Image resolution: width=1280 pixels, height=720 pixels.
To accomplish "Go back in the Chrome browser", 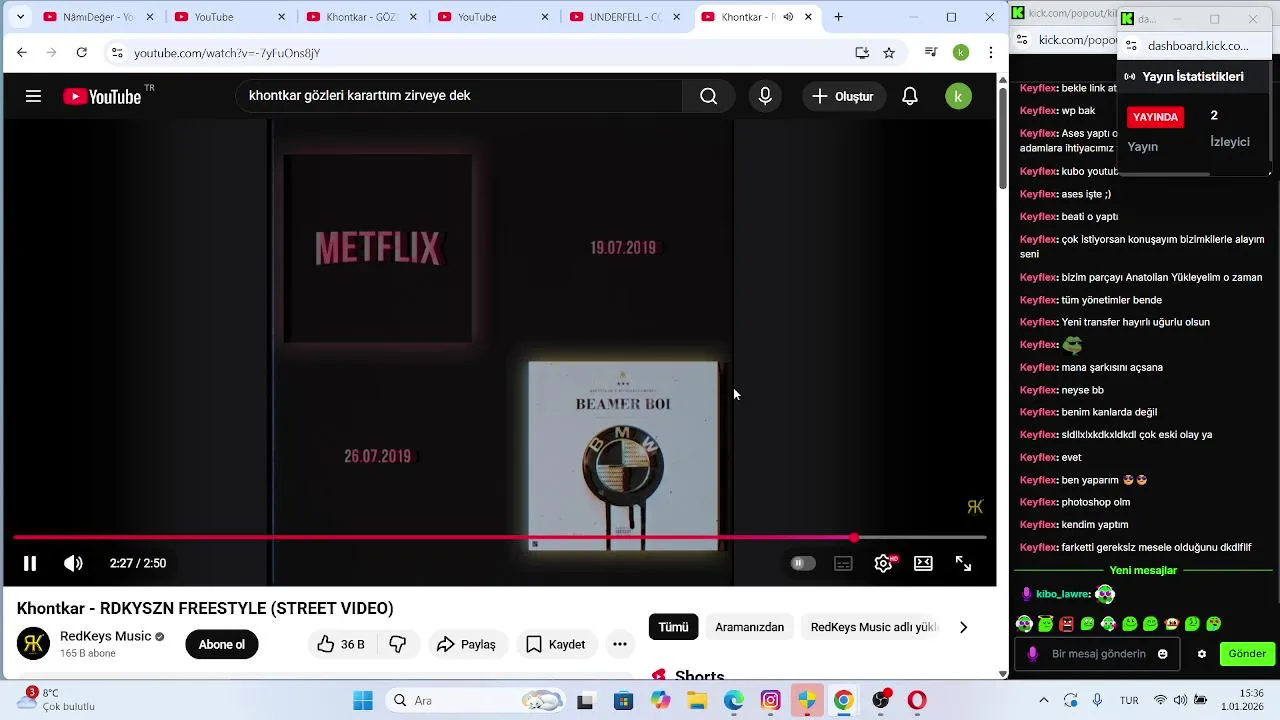I will coord(22,52).
